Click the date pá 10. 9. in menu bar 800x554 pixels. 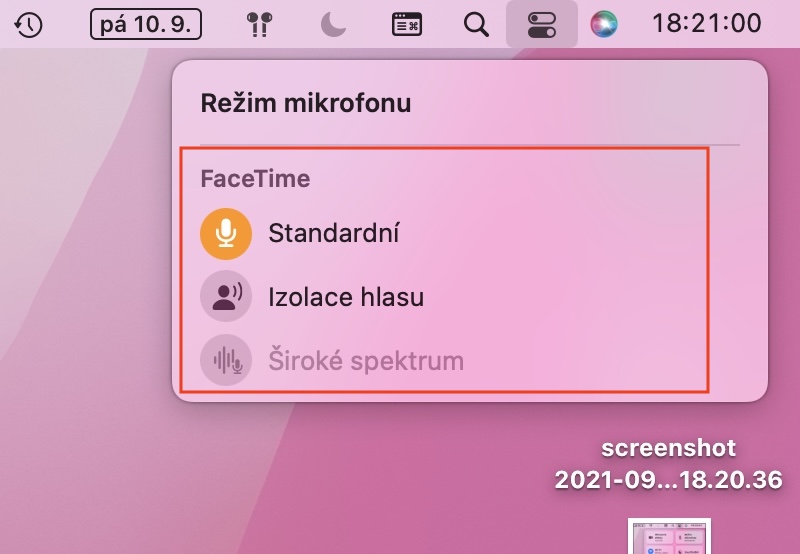tap(144, 24)
